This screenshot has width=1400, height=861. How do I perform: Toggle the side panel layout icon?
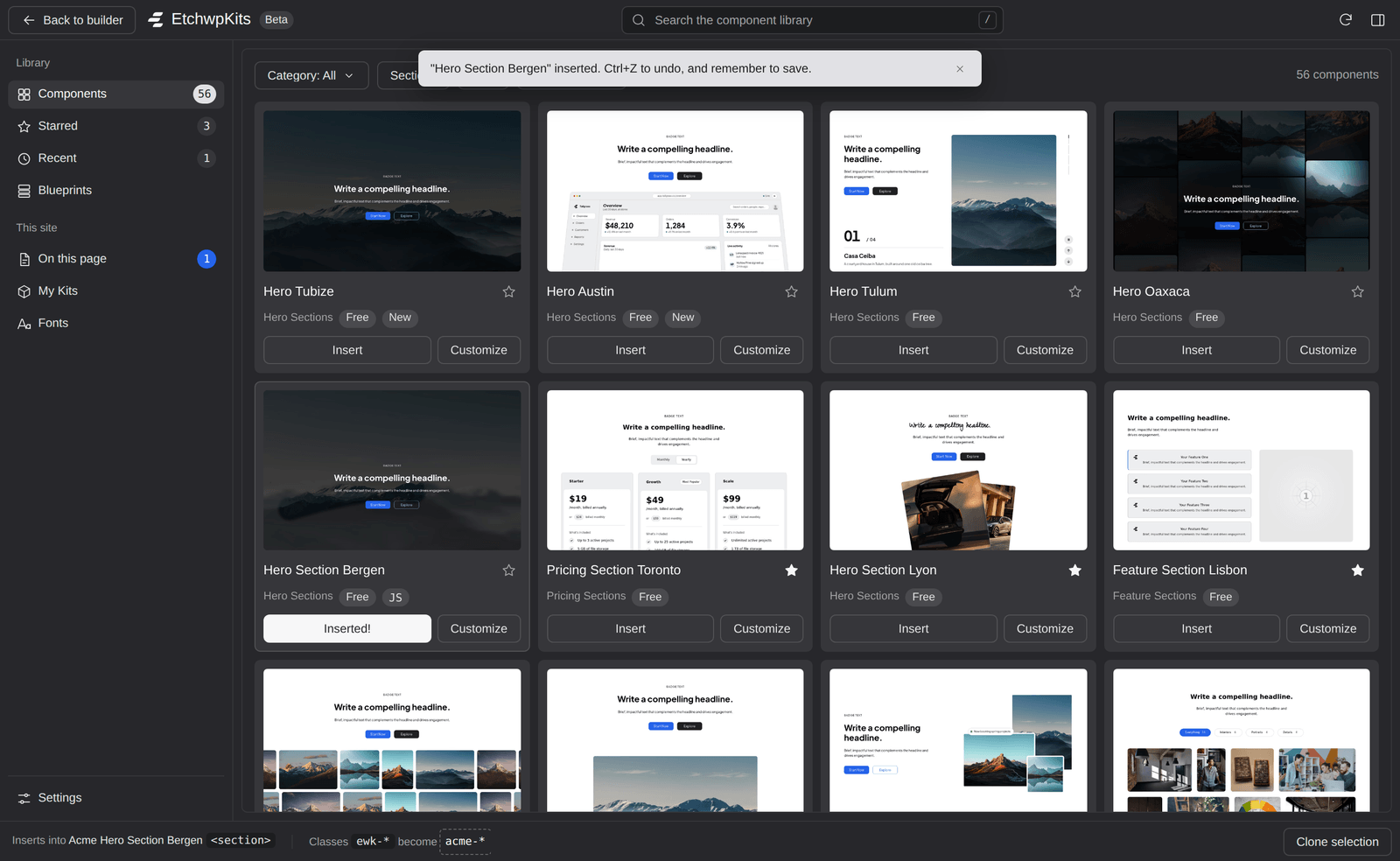point(1378,20)
